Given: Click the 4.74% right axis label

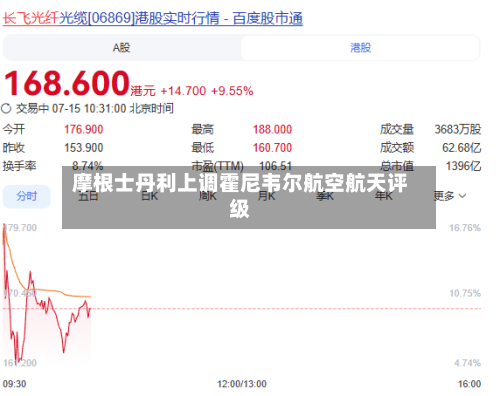Looking at the screenshot, I should pyautogui.click(x=467, y=363).
